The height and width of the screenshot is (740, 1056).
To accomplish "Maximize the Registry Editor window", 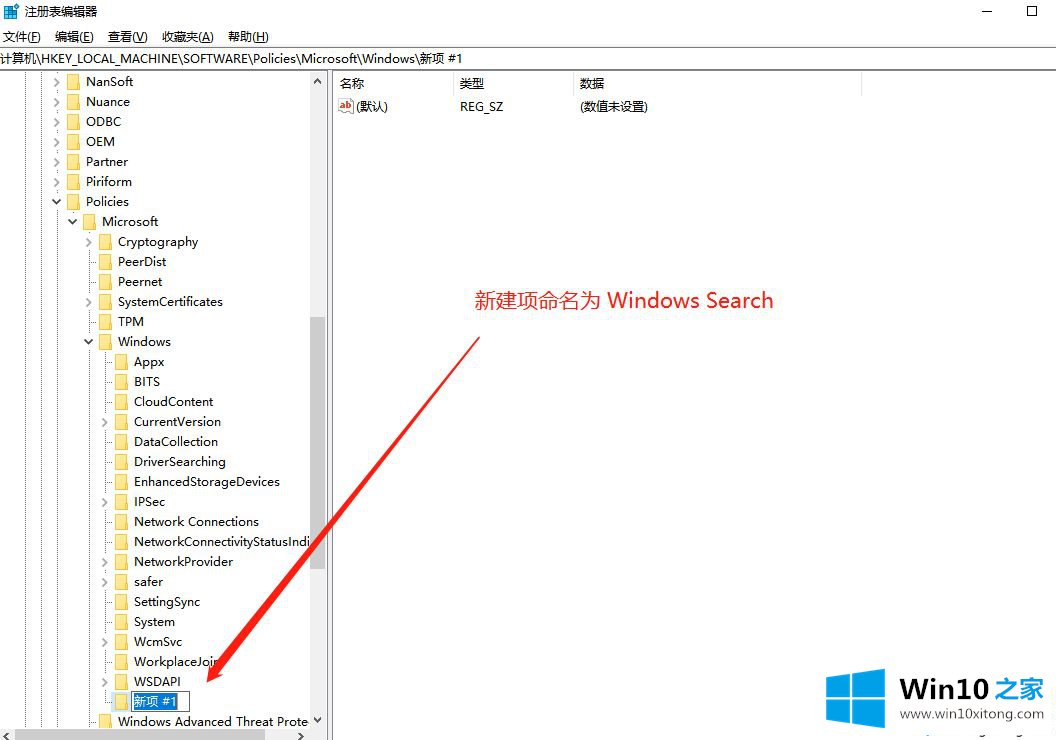I will (x=1032, y=11).
